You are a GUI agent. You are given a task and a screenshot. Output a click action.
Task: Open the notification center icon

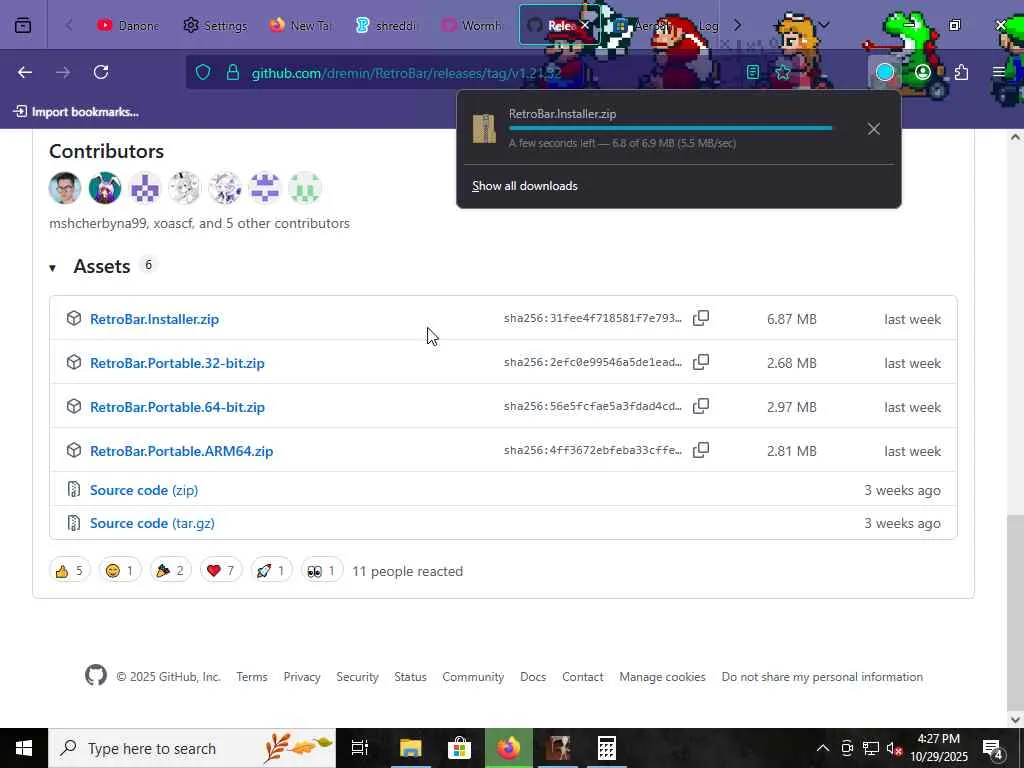pyautogui.click(x=993, y=748)
